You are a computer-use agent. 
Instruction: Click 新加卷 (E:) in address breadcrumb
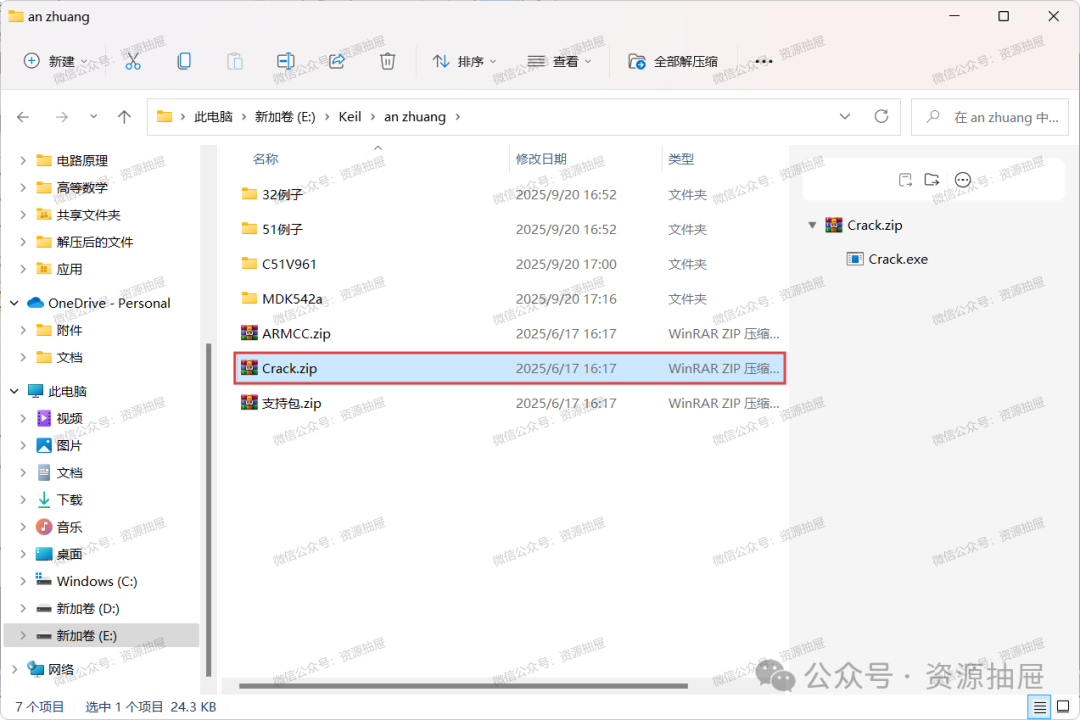click(x=285, y=117)
